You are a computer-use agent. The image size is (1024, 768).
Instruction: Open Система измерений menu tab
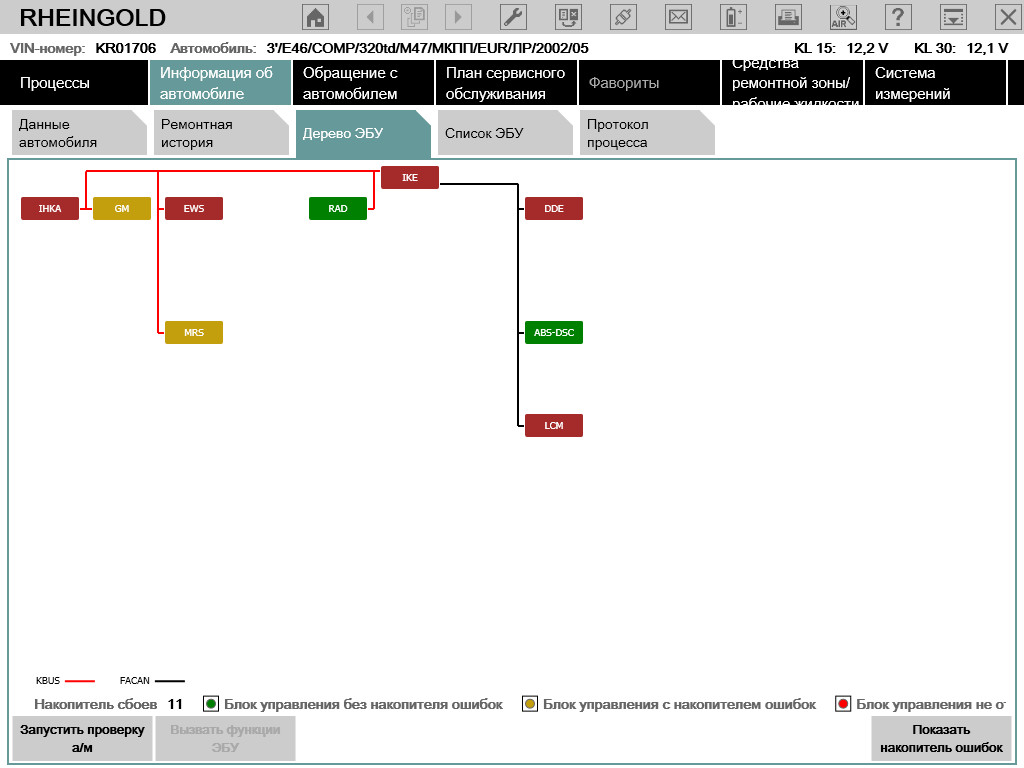[935, 83]
